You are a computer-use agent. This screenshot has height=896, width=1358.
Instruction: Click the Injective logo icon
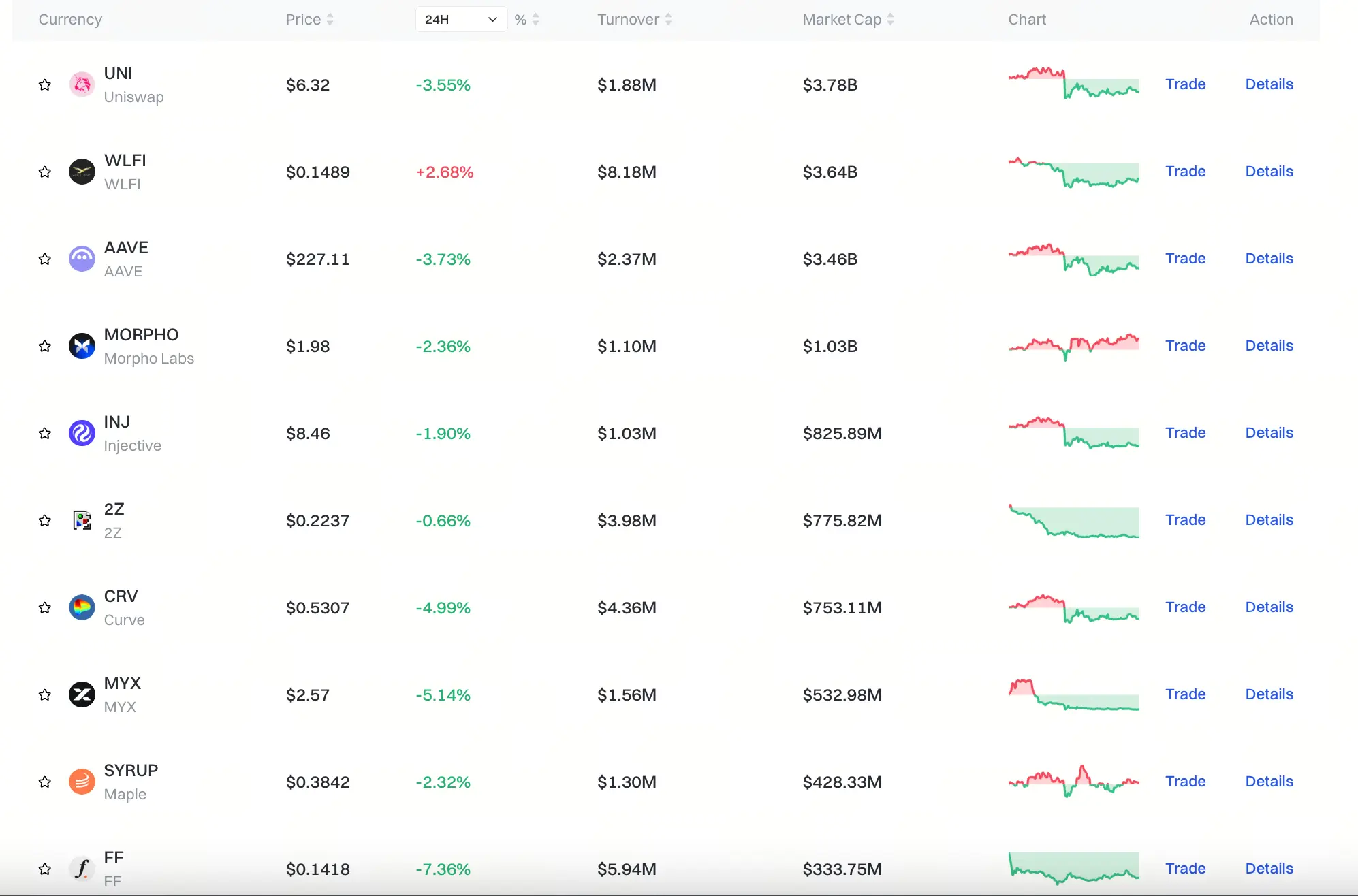point(82,433)
